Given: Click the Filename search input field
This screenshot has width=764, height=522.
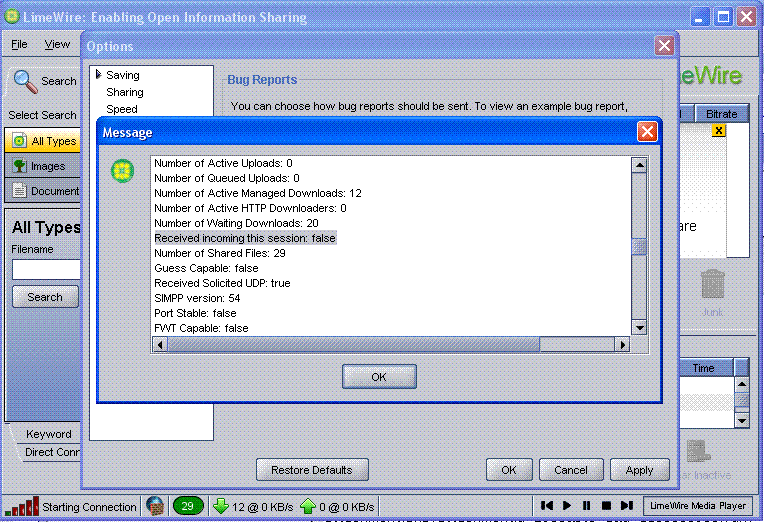Looking at the screenshot, I should (x=46, y=270).
